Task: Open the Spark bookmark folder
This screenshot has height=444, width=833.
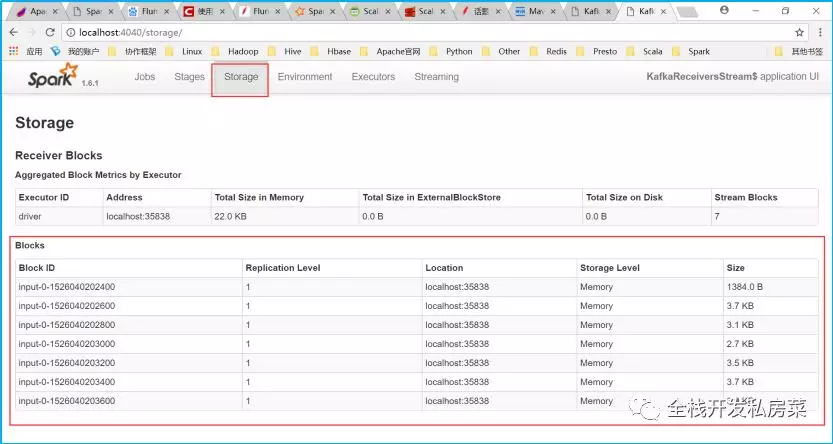Action: tap(691, 52)
